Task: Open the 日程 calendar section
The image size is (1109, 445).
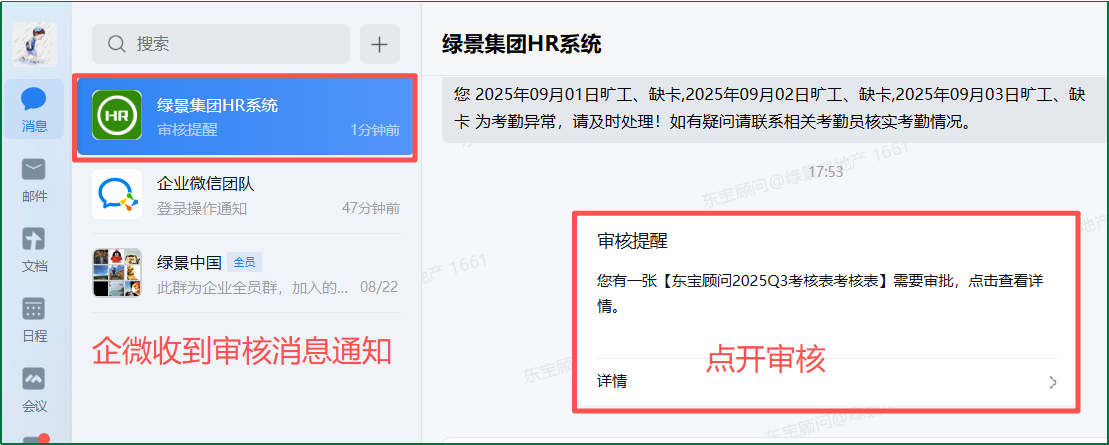Action: coord(35,318)
